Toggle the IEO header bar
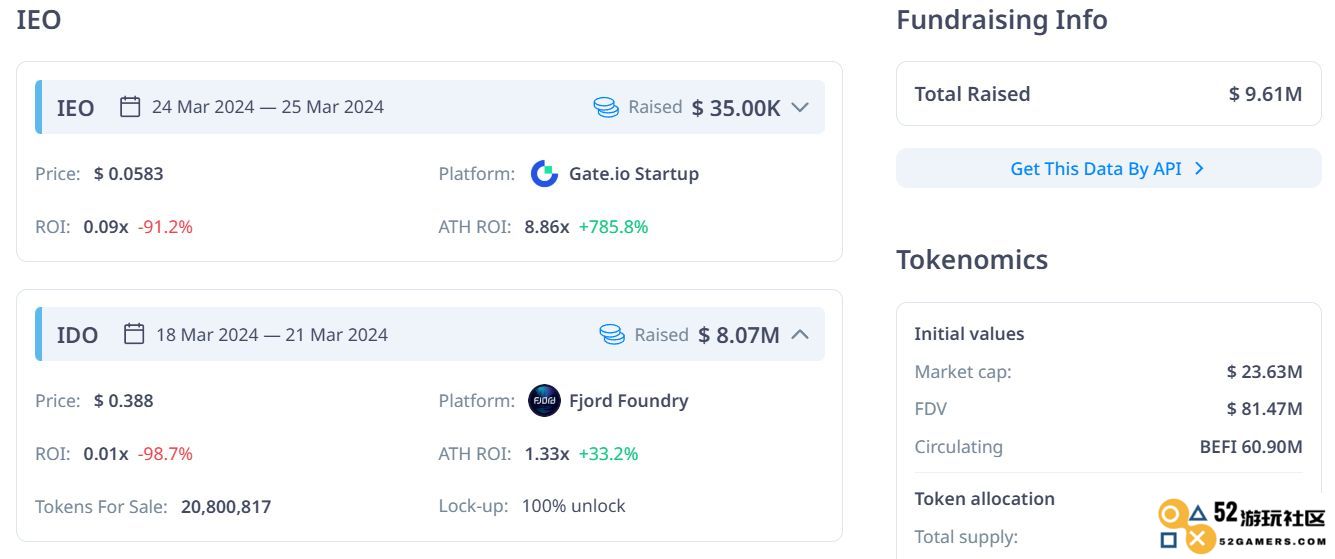Image resolution: width=1335 pixels, height=559 pixels. coord(430,107)
